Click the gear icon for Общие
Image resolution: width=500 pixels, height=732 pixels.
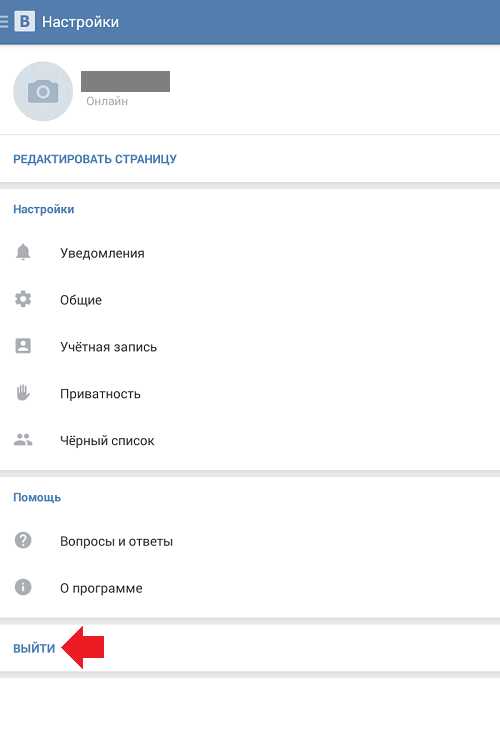click(23, 299)
